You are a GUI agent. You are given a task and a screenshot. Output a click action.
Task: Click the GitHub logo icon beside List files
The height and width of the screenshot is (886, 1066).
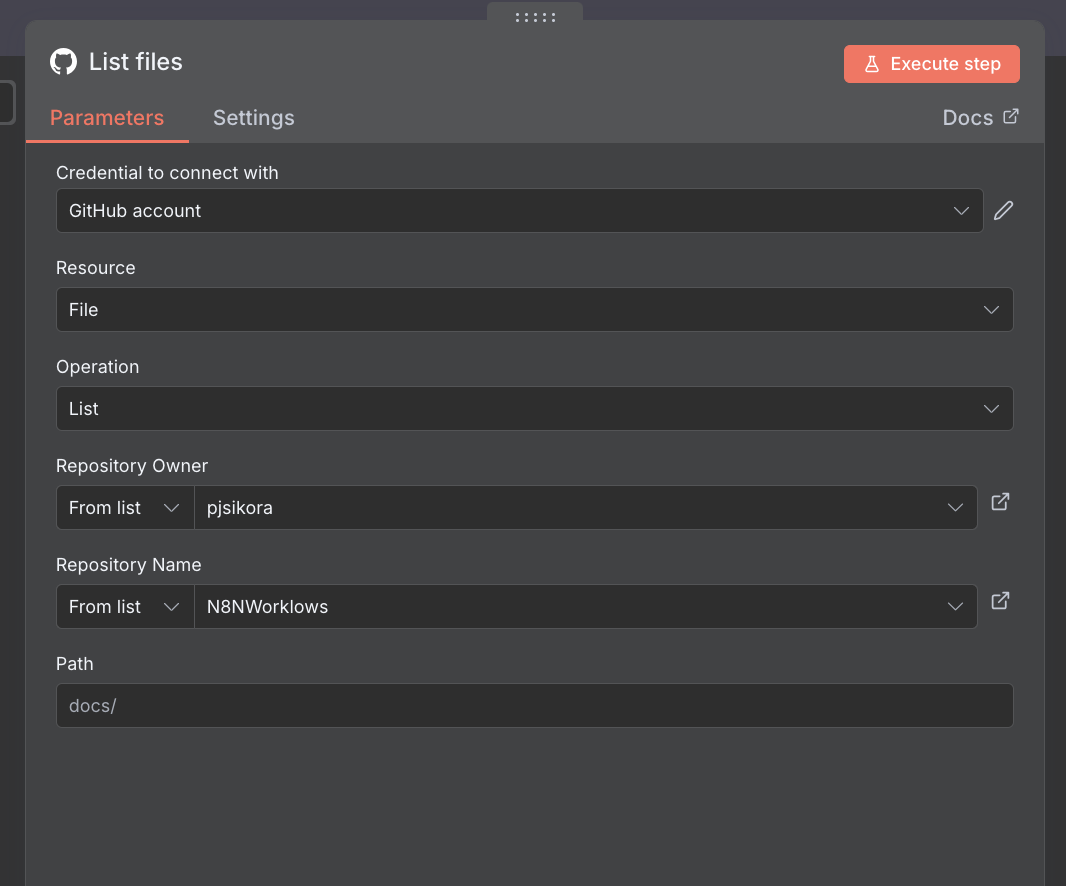(63, 62)
